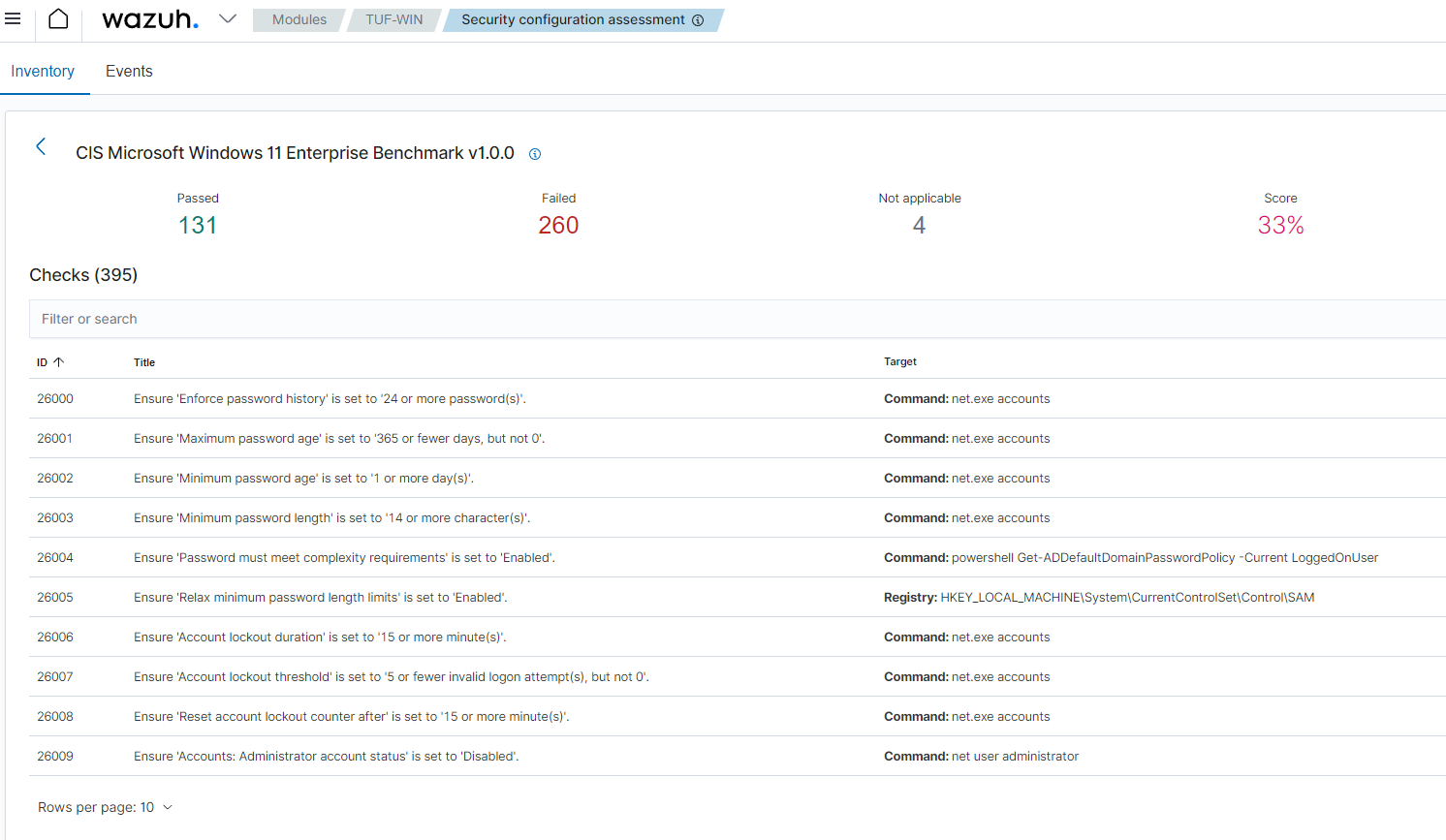Go back using the left arrow
The image size is (1446, 840).
(41, 146)
